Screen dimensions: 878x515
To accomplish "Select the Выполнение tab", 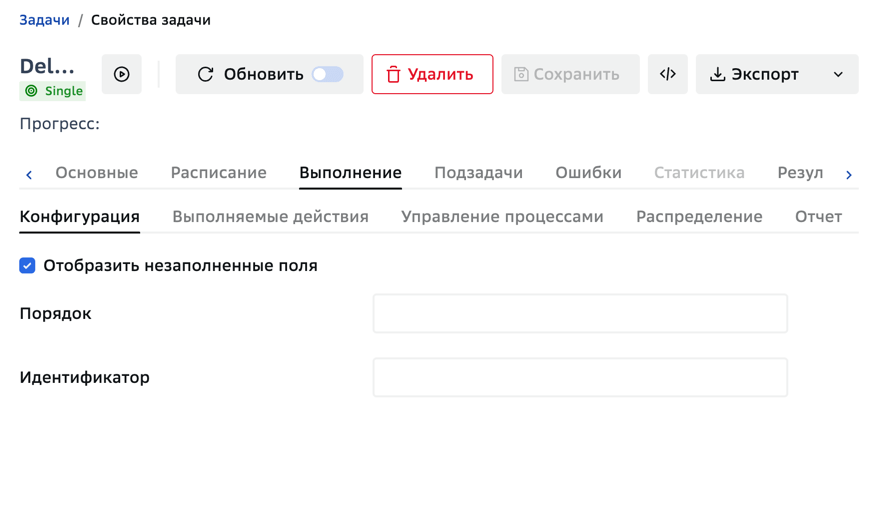I will tap(350, 172).
